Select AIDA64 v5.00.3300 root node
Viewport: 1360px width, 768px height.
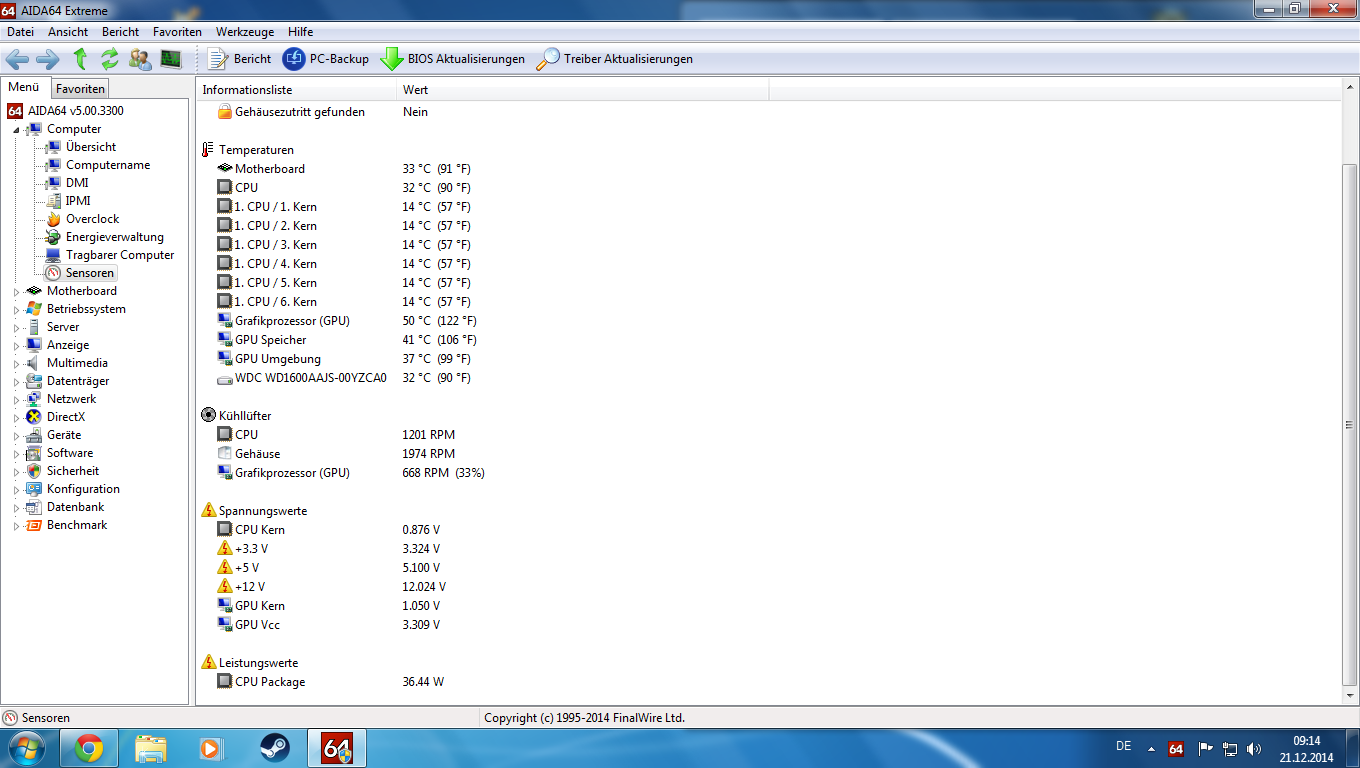76,111
